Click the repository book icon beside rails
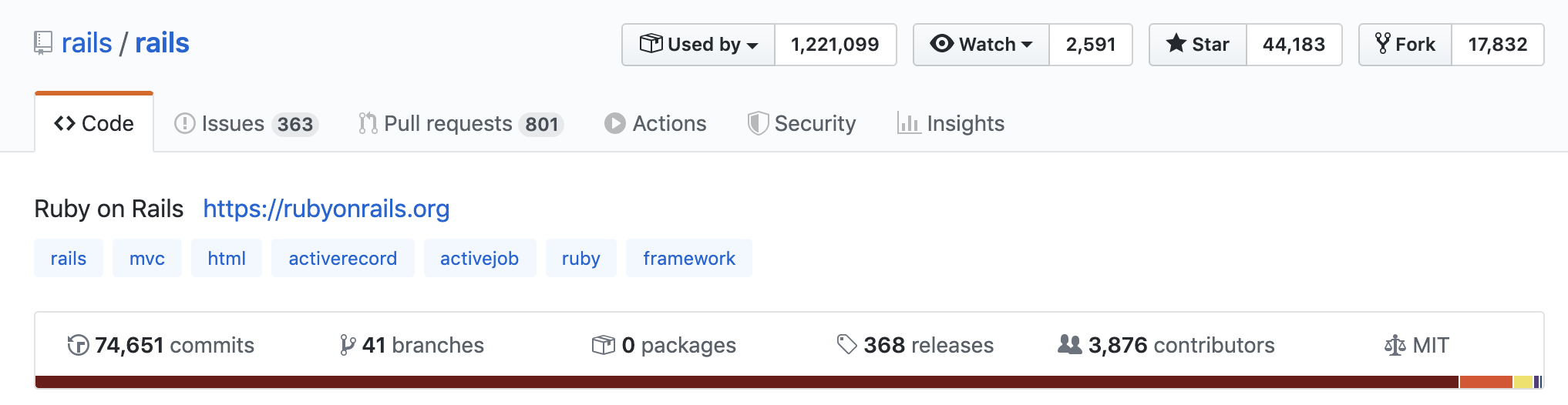 point(43,43)
